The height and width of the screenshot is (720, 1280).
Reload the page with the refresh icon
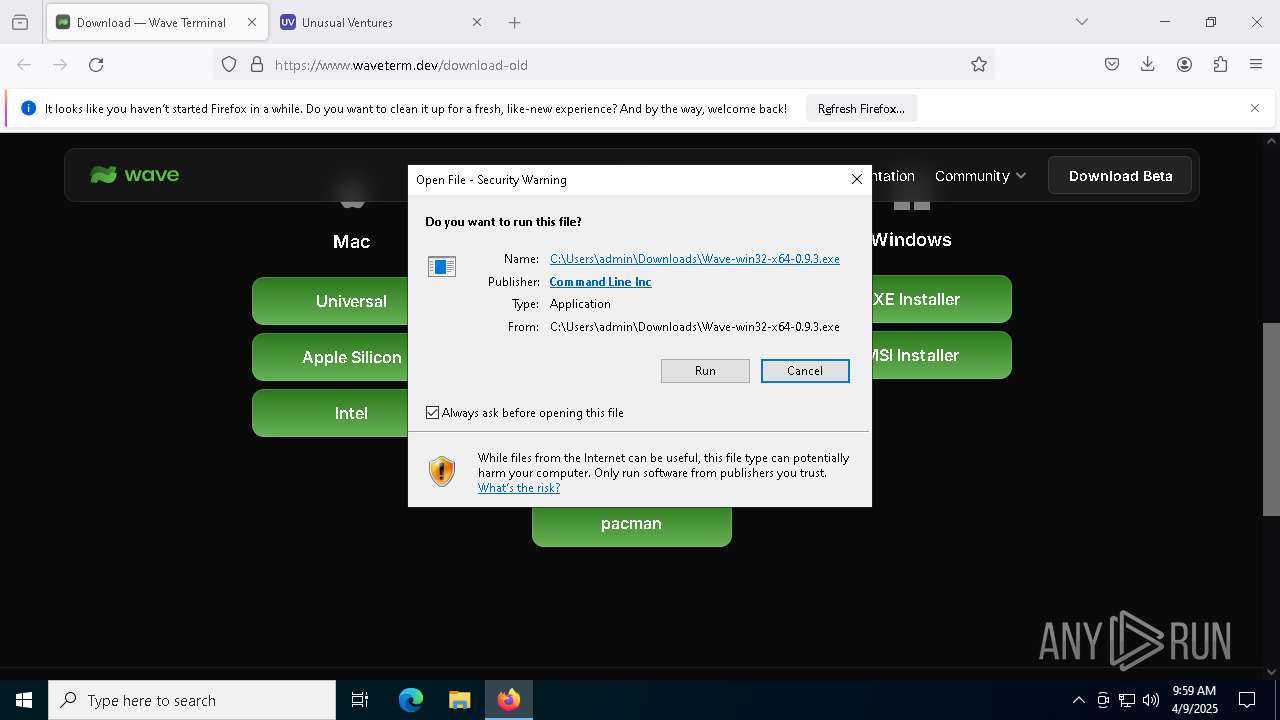(96, 65)
